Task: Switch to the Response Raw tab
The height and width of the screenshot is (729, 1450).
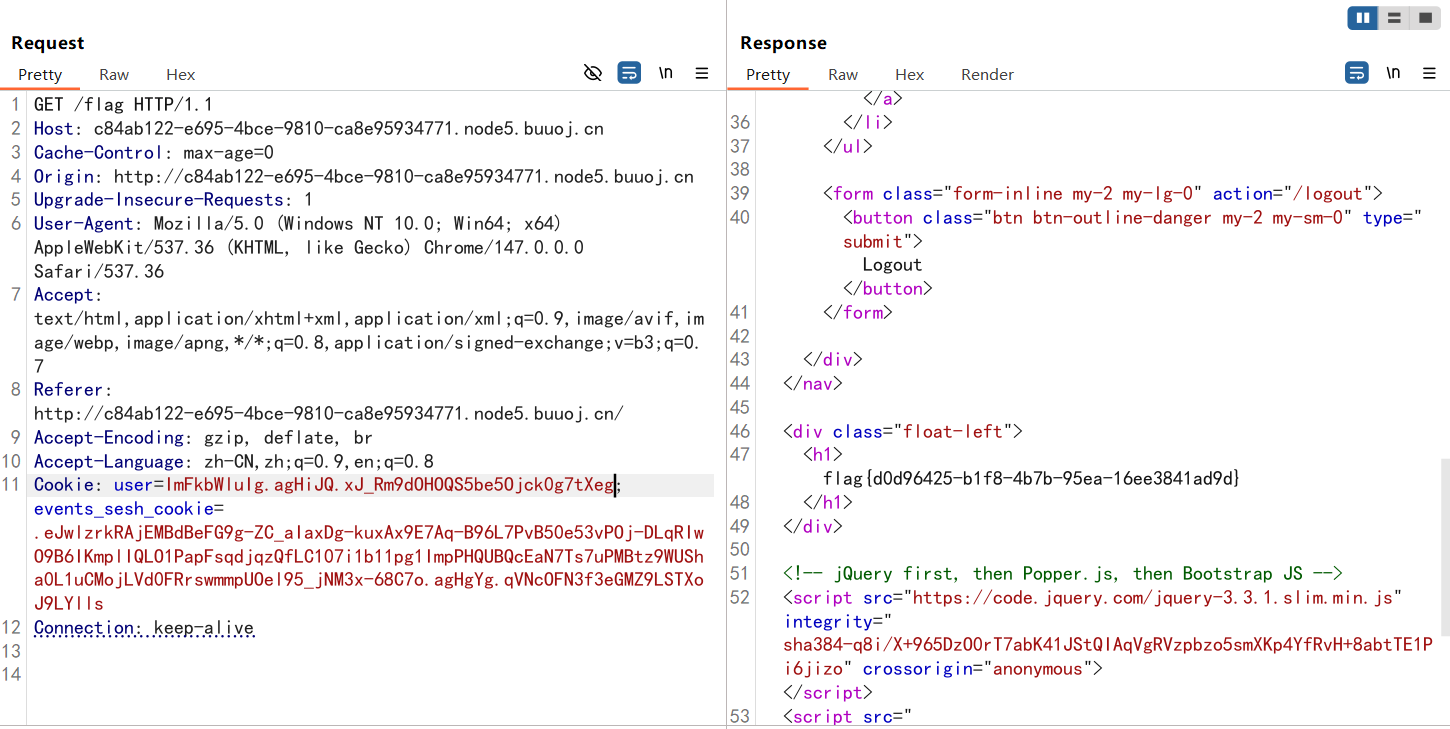Action: click(843, 75)
